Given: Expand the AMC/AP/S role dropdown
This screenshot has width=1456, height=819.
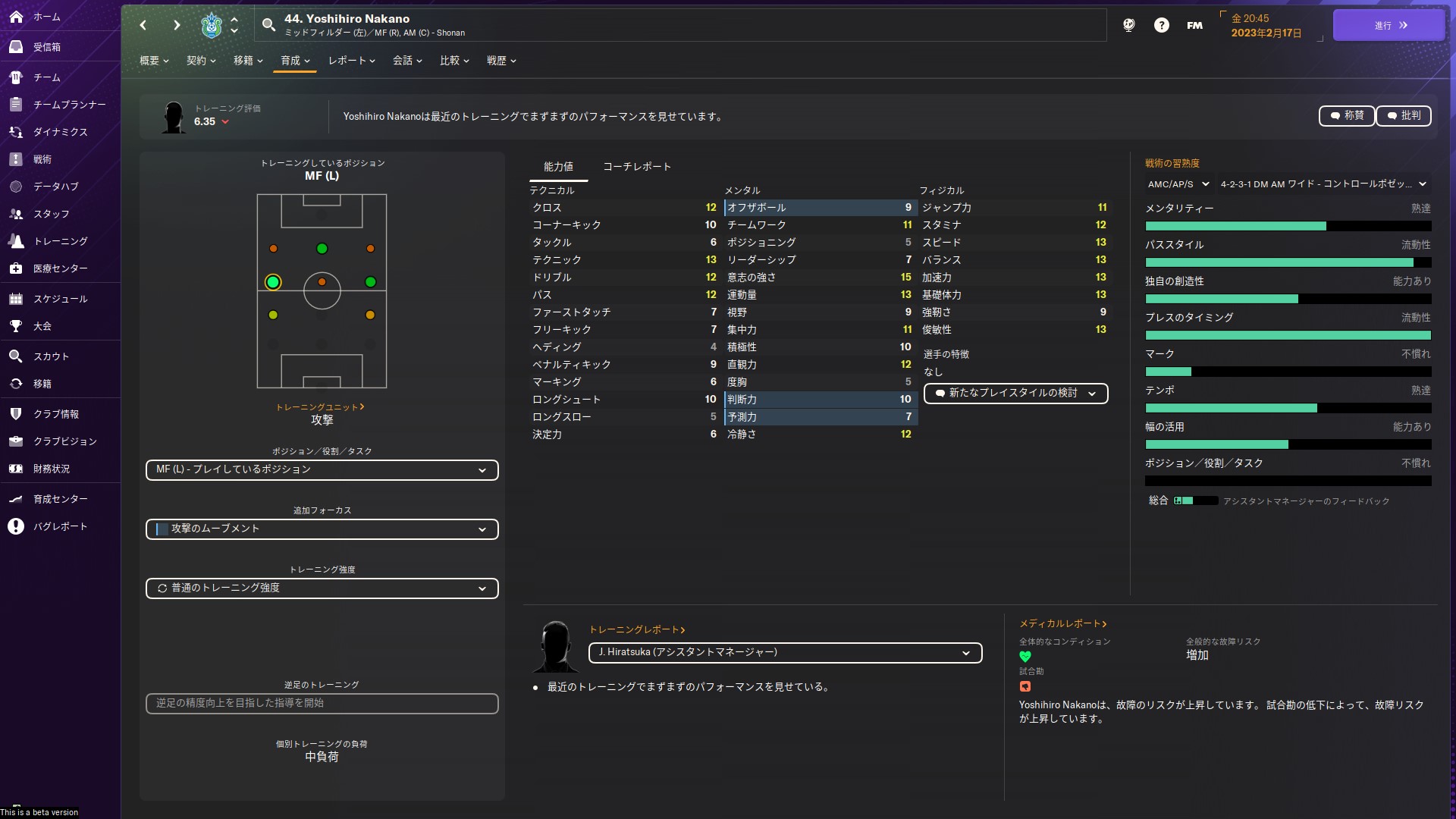Looking at the screenshot, I should point(1178,184).
